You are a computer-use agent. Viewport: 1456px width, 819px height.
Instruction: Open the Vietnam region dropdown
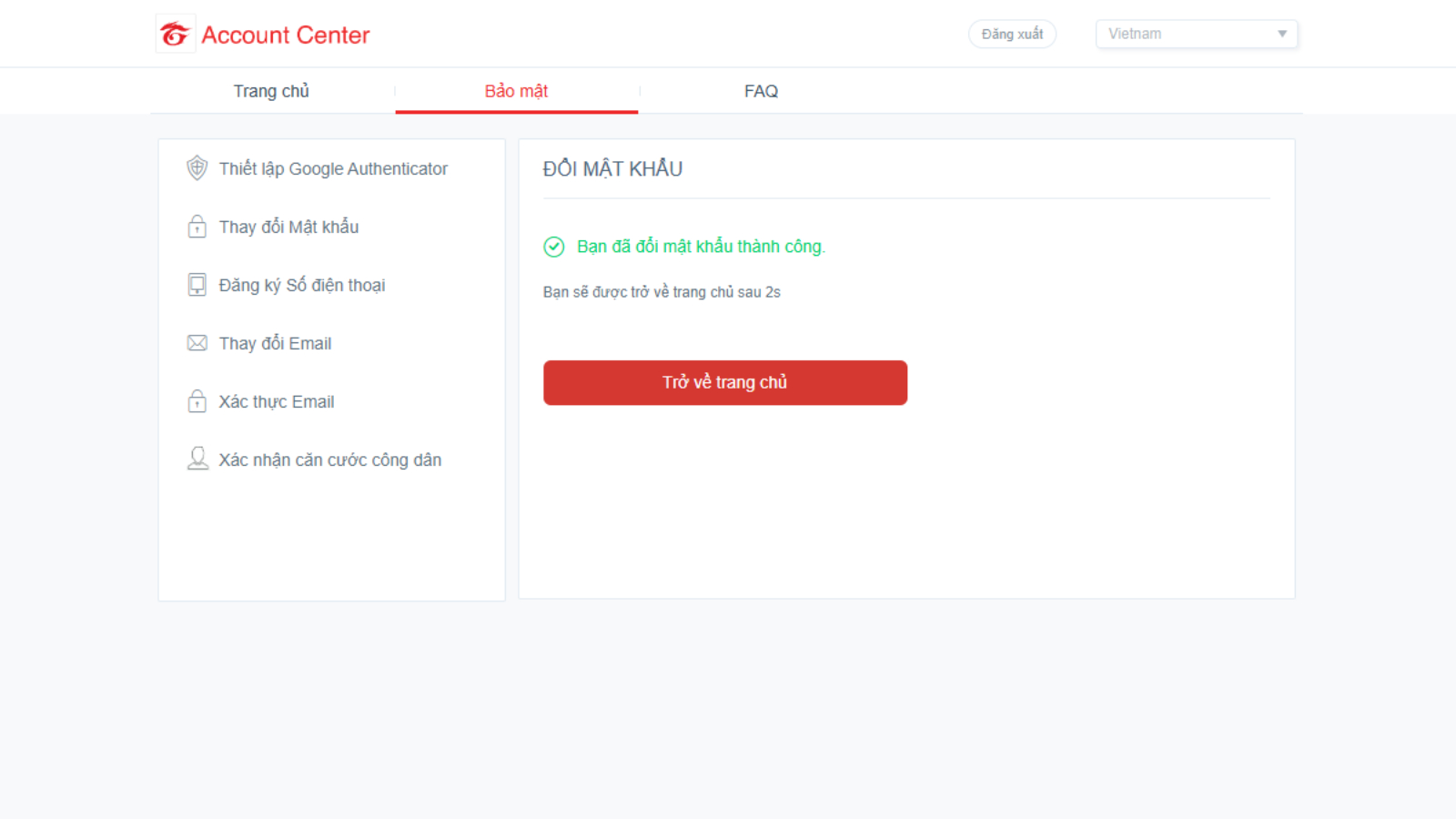(x=1196, y=34)
